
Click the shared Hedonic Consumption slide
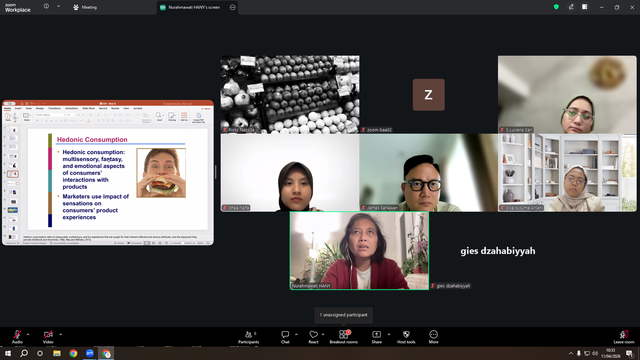(118, 180)
